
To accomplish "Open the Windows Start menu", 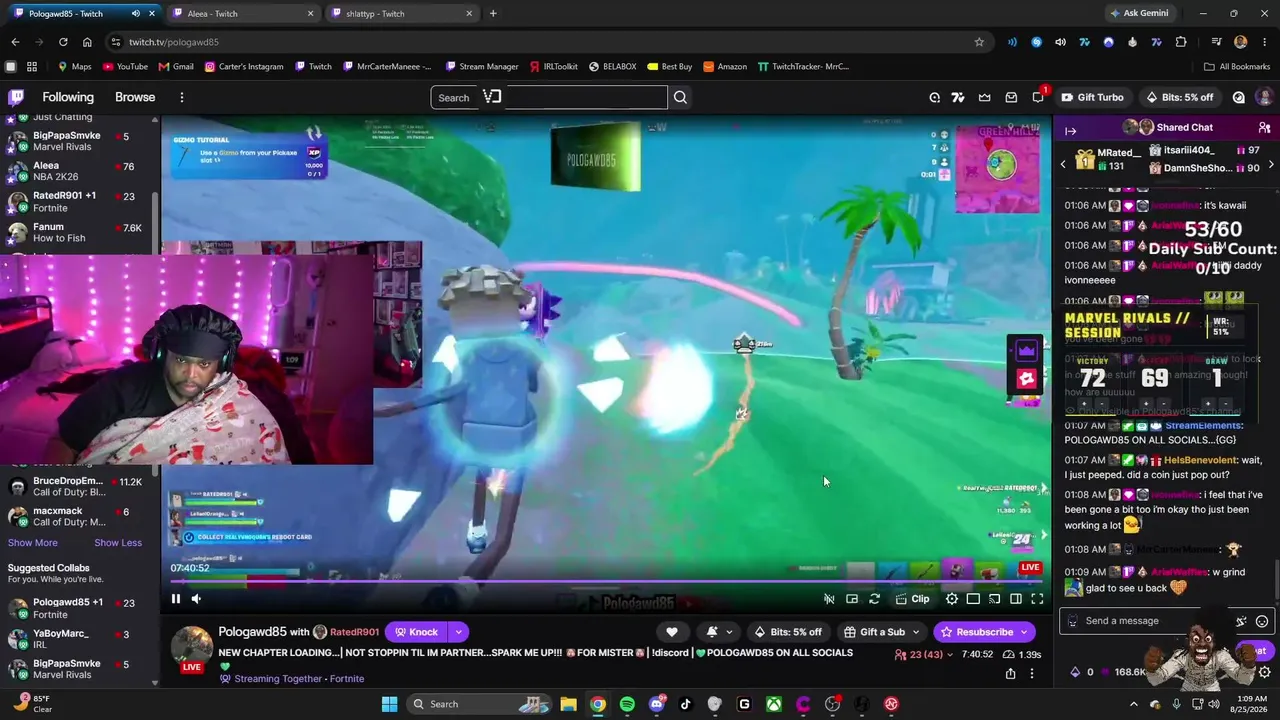I will click(x=390, y=704).
